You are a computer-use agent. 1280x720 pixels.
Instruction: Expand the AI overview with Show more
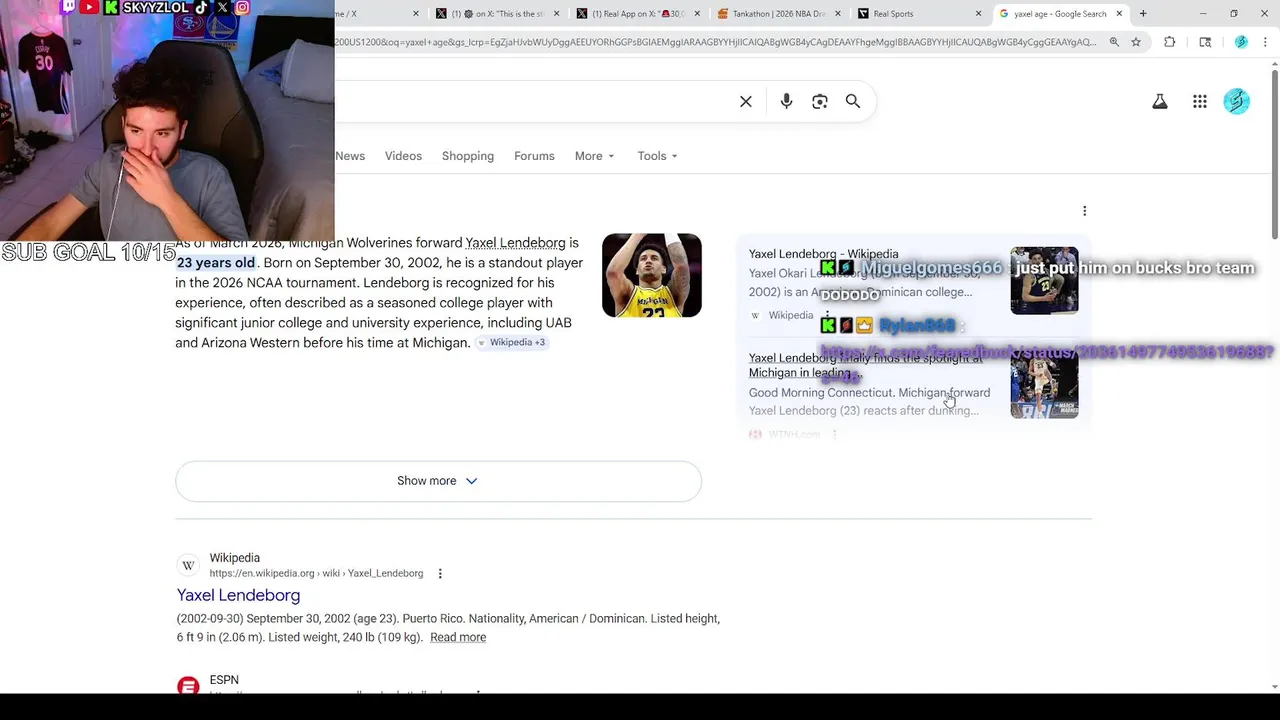[438, 481]
